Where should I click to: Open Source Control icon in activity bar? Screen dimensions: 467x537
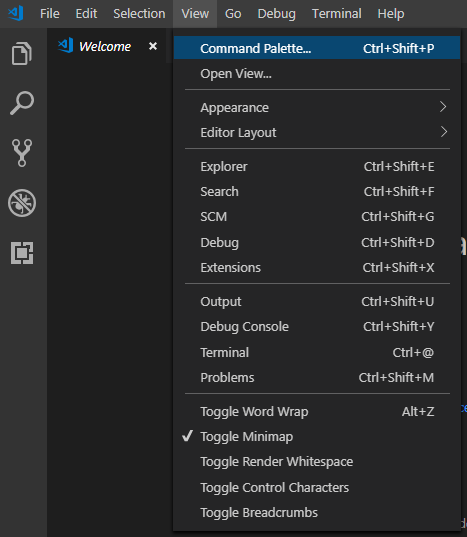(22, 153)
